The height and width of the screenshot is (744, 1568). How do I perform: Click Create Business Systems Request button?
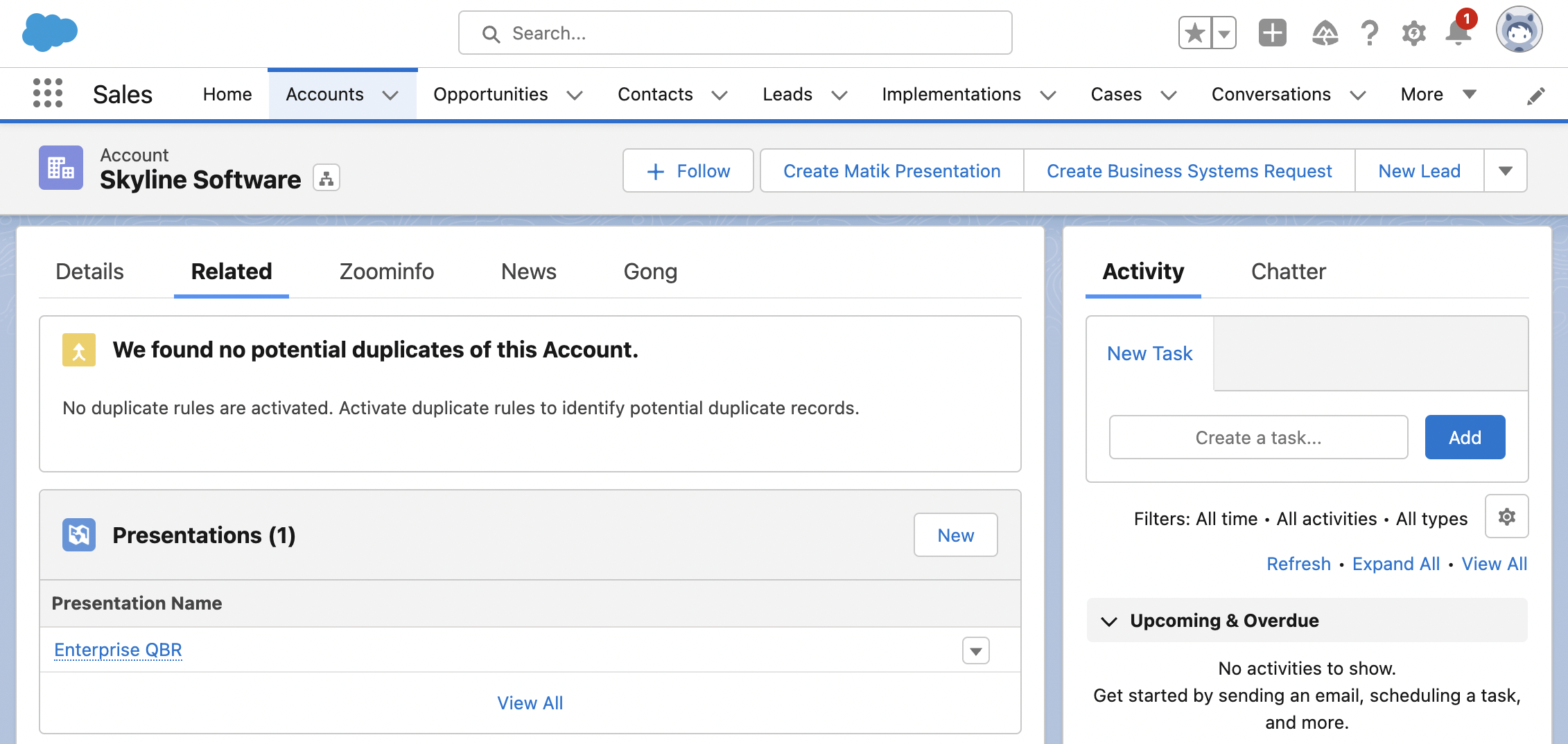coord(1189,170)
